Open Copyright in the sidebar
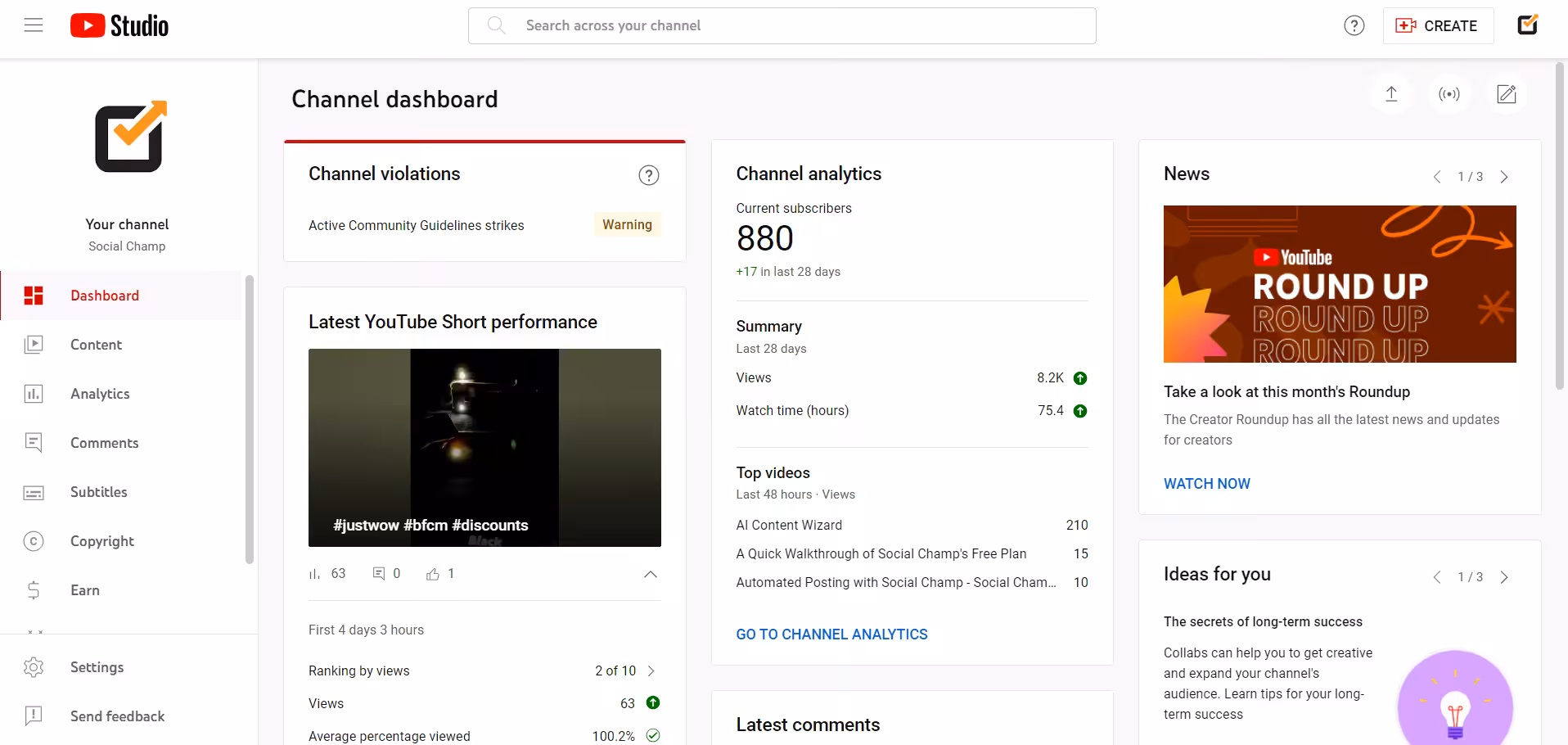This screenshot has height=745, width=1568. [122, 541]
